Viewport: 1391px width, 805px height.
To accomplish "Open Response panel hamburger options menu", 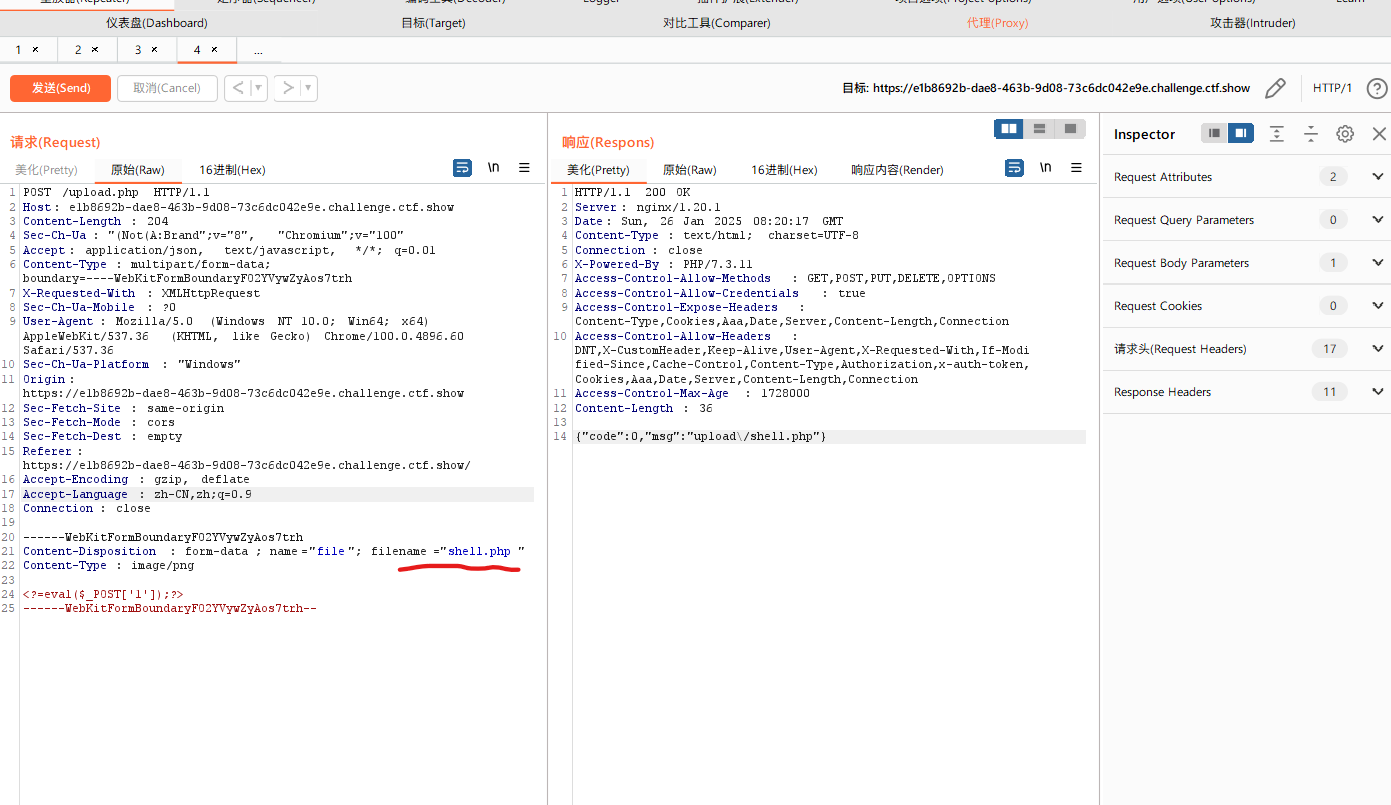I will pyautogui.click(x=1076, y=168).
